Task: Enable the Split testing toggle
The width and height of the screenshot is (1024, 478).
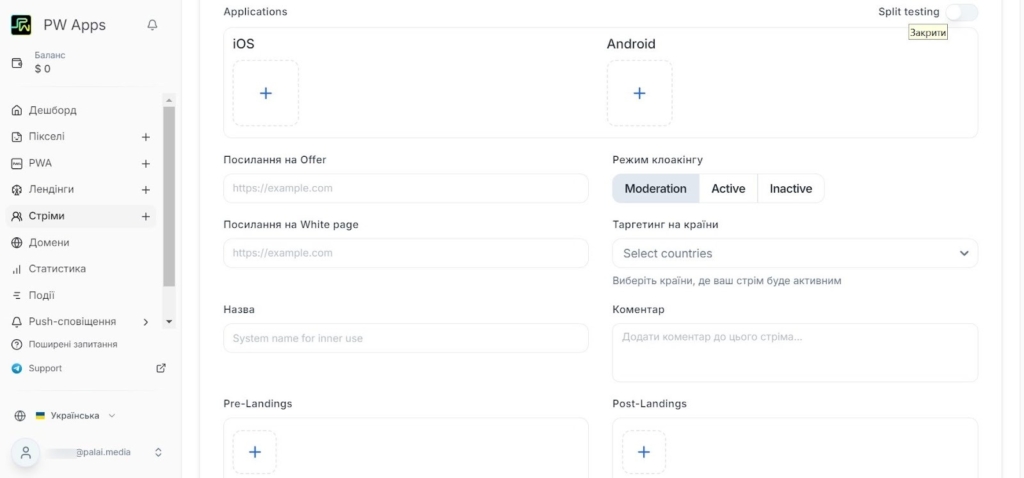Action: tap(961, 12)
